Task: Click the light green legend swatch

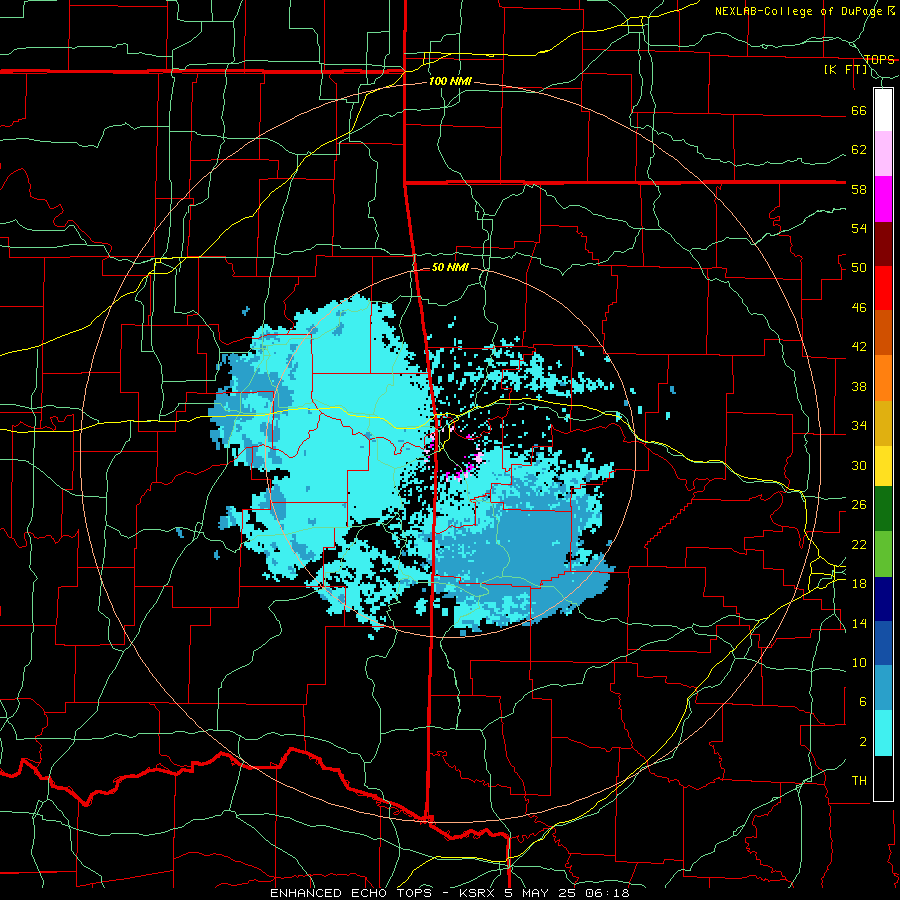Action: tap(883, 554)
